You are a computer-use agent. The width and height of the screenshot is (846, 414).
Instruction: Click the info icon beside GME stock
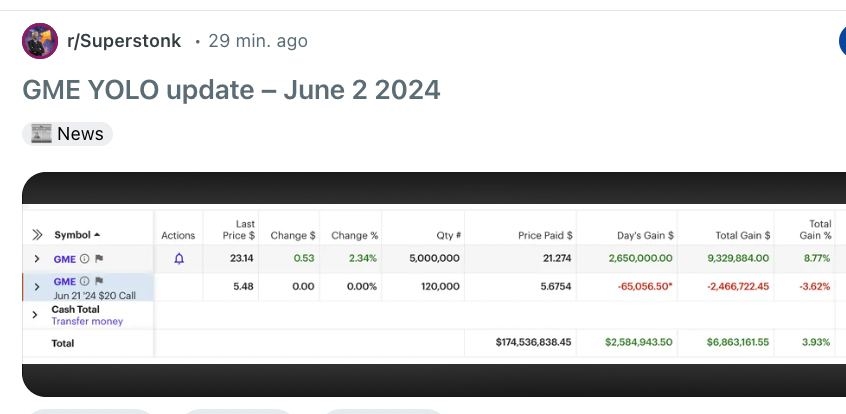[85, 259]
